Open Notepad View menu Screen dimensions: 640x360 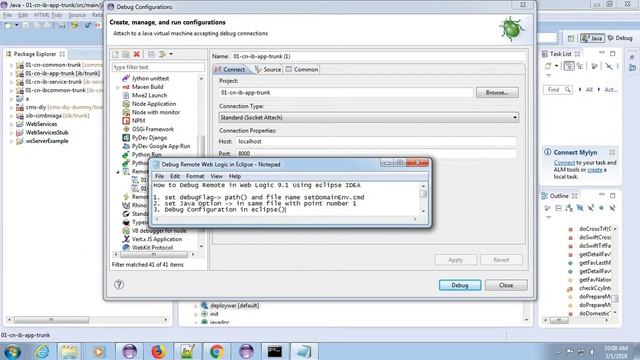(216, 176)
